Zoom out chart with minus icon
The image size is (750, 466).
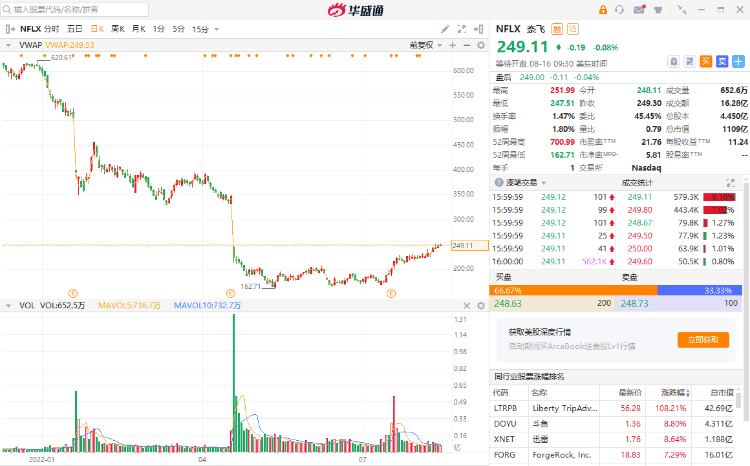click(x=467, y=45)
